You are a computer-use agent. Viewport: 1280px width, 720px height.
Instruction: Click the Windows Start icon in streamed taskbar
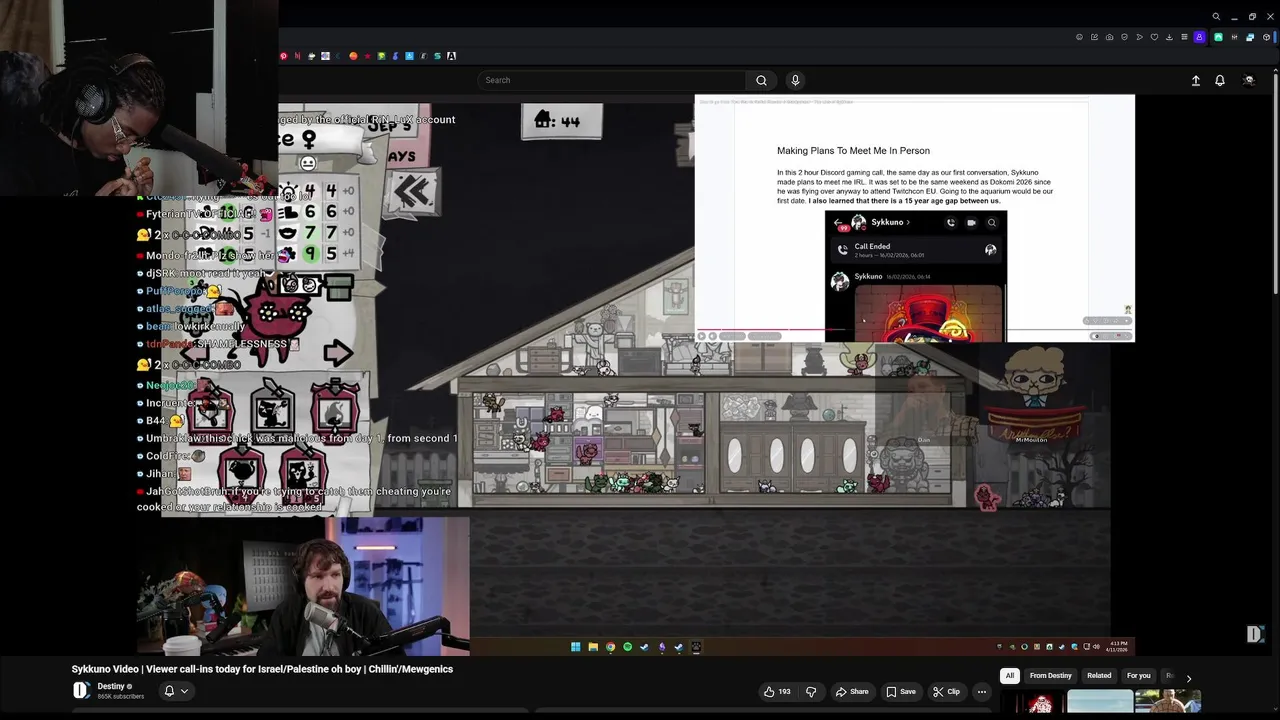click(x=576, y=647)
